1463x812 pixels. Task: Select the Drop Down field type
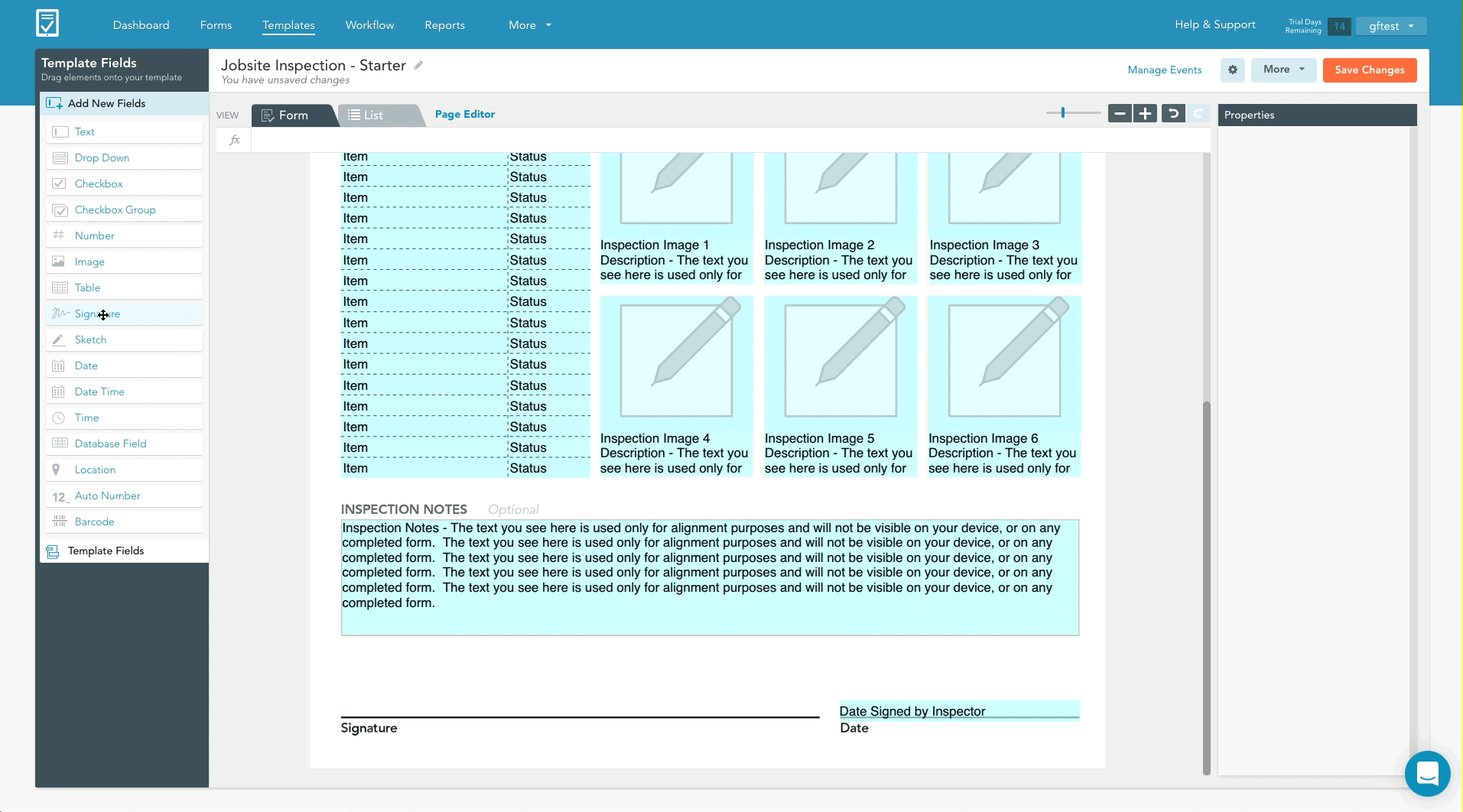pyautogui.click(x=124, y=158)
